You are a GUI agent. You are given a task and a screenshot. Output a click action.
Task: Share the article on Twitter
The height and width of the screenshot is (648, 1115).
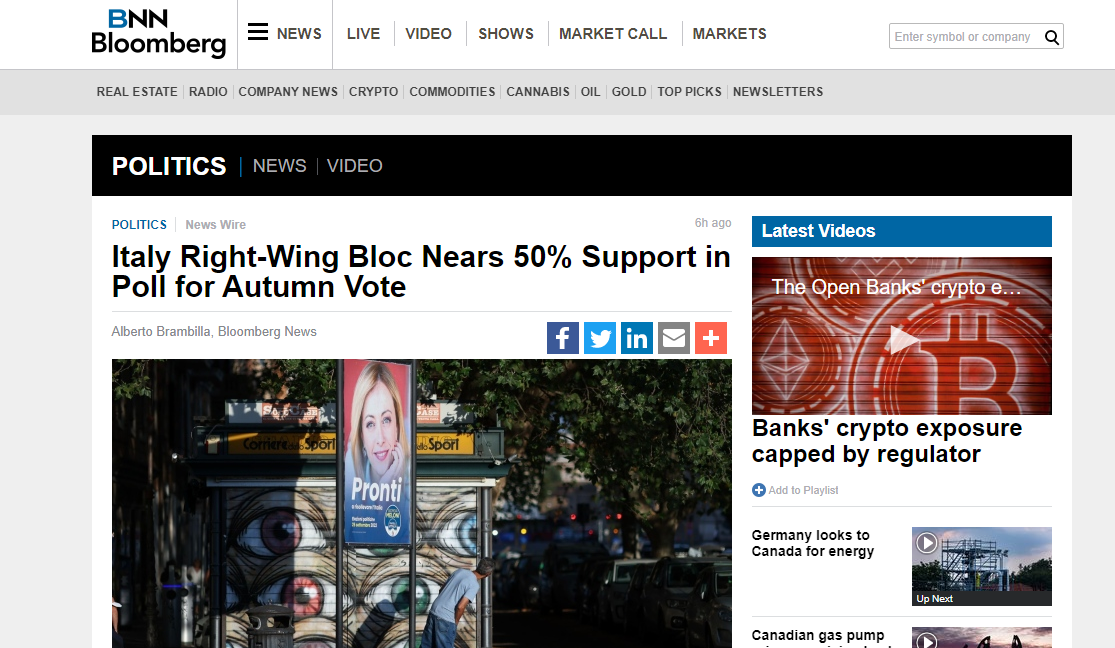(x=599, y=338)
